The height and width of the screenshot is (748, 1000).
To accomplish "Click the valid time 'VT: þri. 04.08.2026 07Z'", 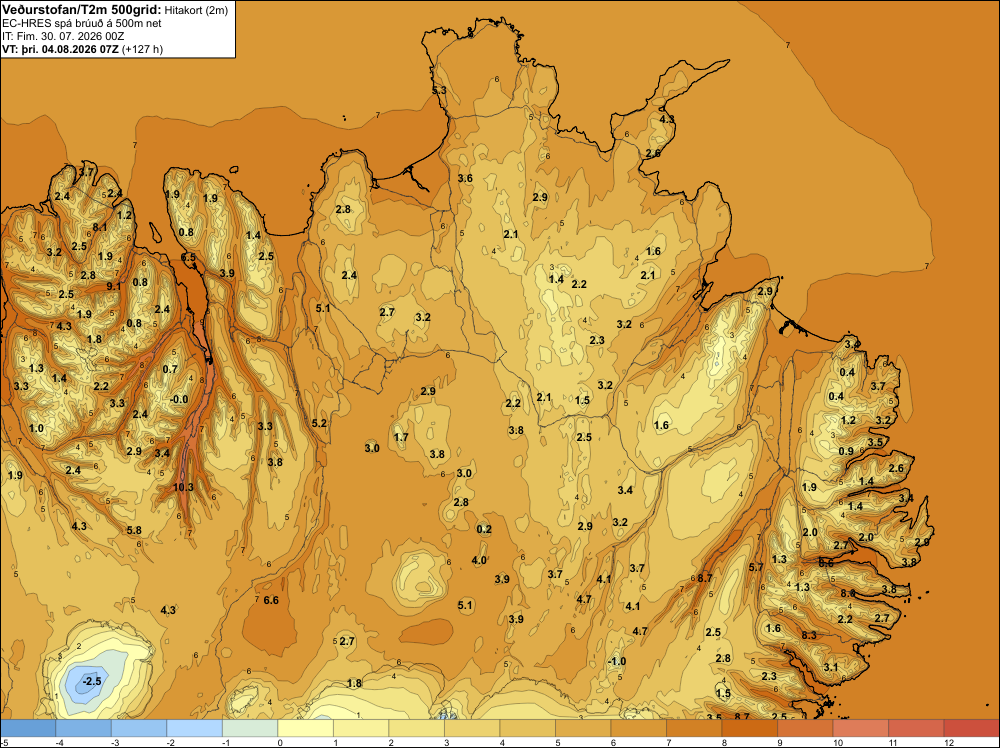I will [60, 49].
